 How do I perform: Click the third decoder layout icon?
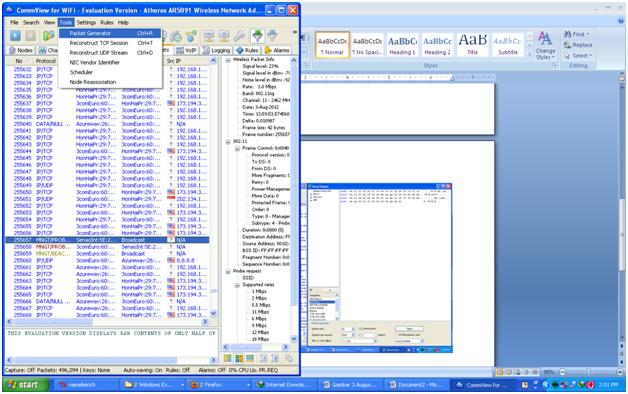250,358
